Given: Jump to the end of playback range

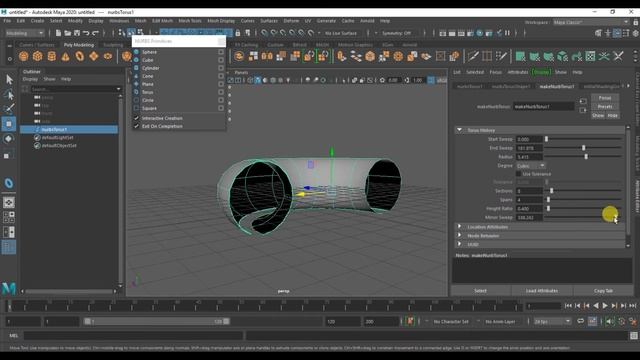Looking at the screenshot, I should coord(633,305).
